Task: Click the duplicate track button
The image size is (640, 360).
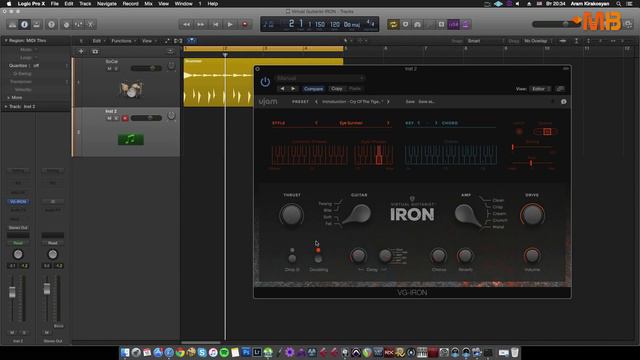Action: (95, 51)
